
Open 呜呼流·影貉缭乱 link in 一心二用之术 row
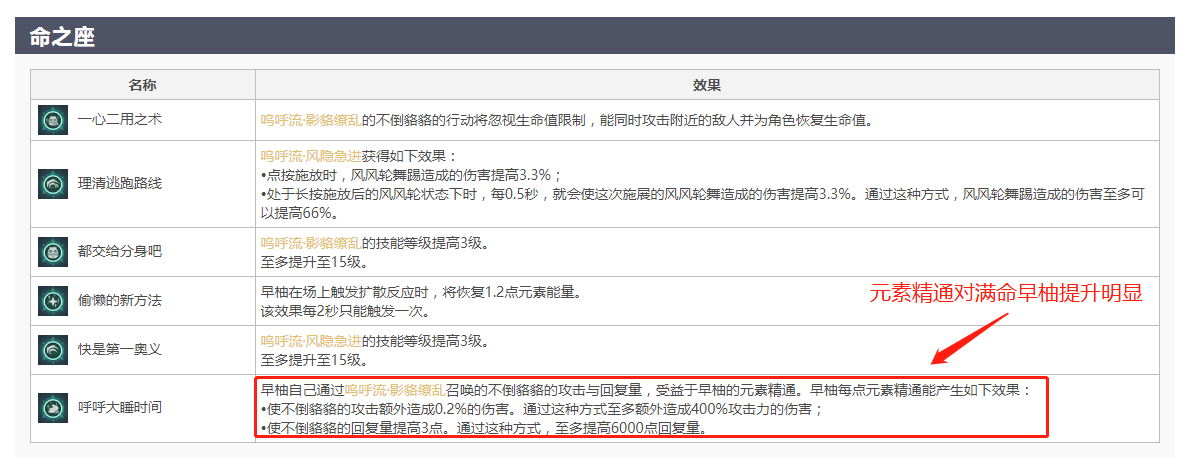(x=310, y=120)
